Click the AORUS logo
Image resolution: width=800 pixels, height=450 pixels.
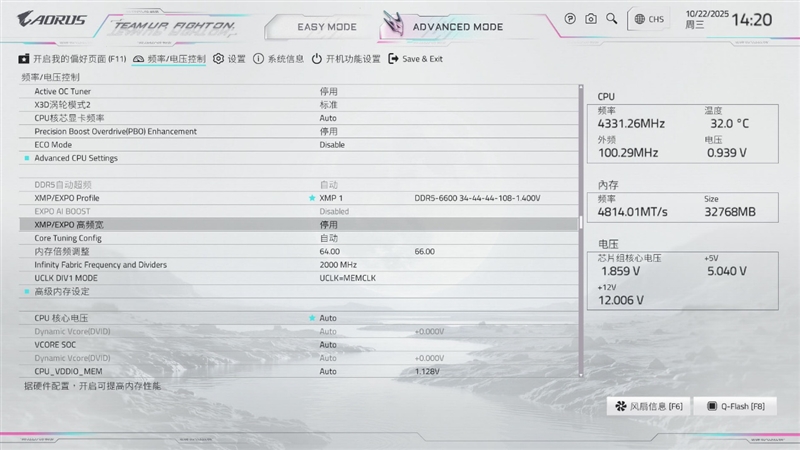[52, 19]
